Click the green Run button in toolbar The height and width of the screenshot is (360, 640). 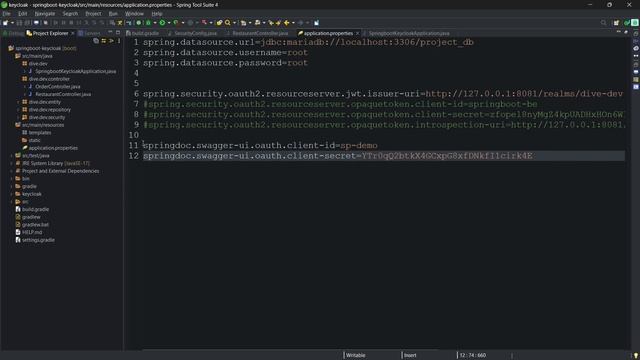pyautogui.click(x=162, y=23)
